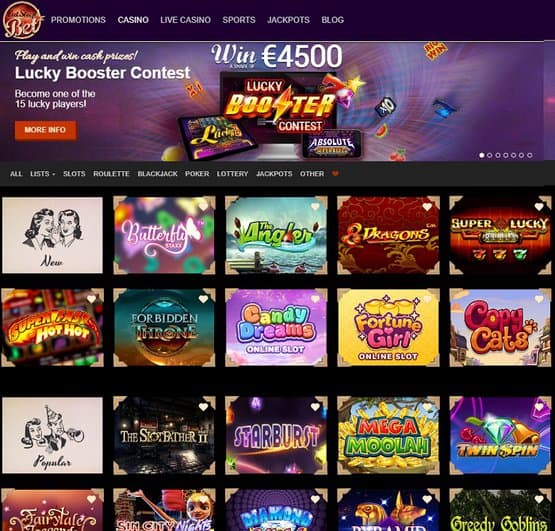Image resolution: width=555 pixels, height=531 pixels.
Task: Click the More Info button
Action: 45,130
